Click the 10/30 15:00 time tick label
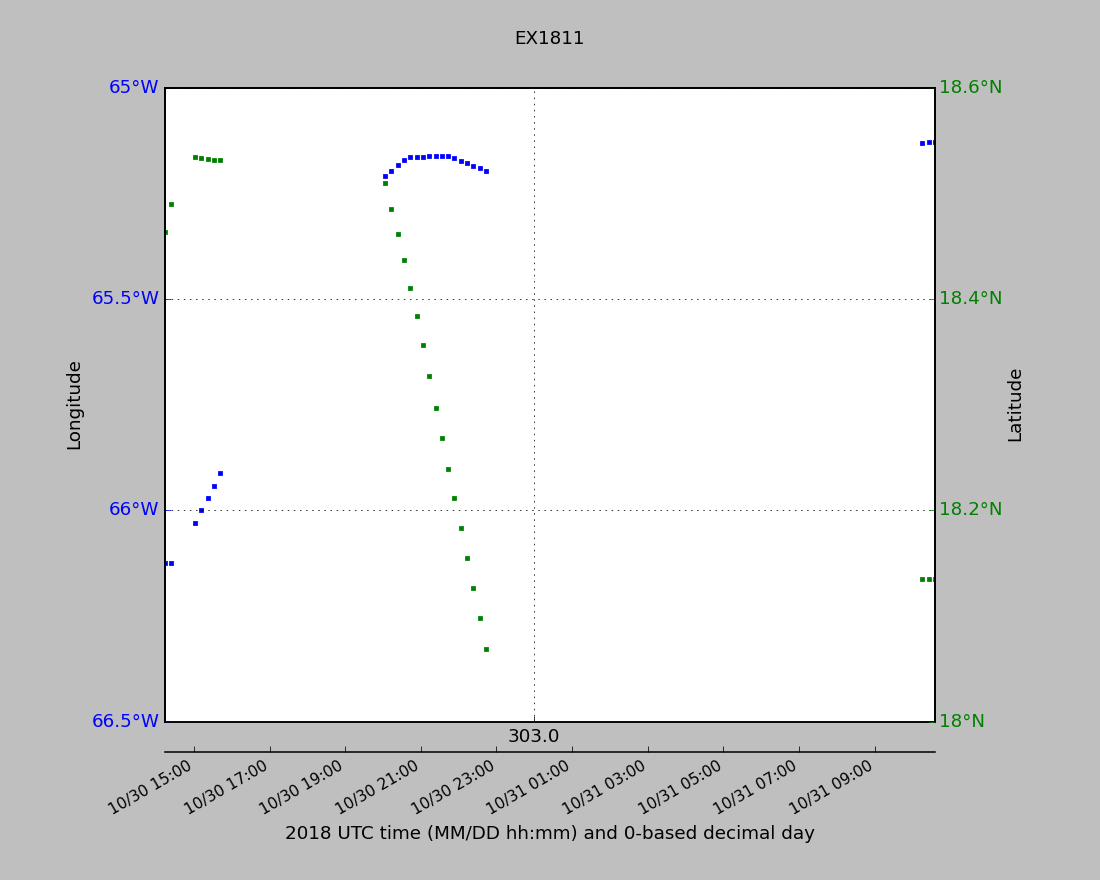Screen dimensions: 1100x880 pos(150,788)
